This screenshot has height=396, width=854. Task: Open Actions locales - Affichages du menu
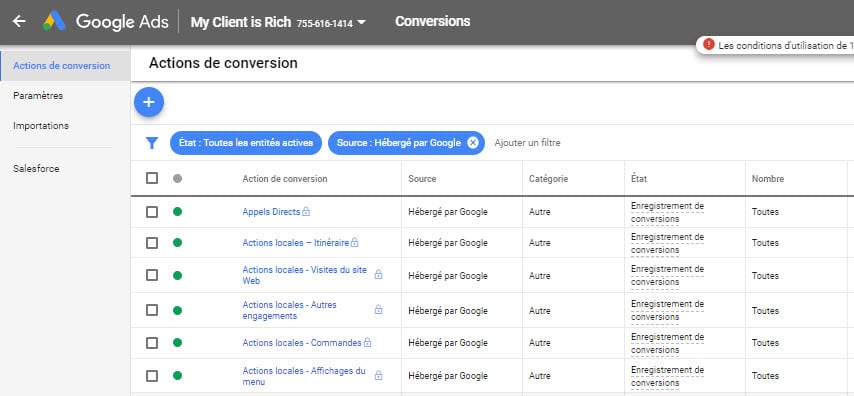point(304,376)
